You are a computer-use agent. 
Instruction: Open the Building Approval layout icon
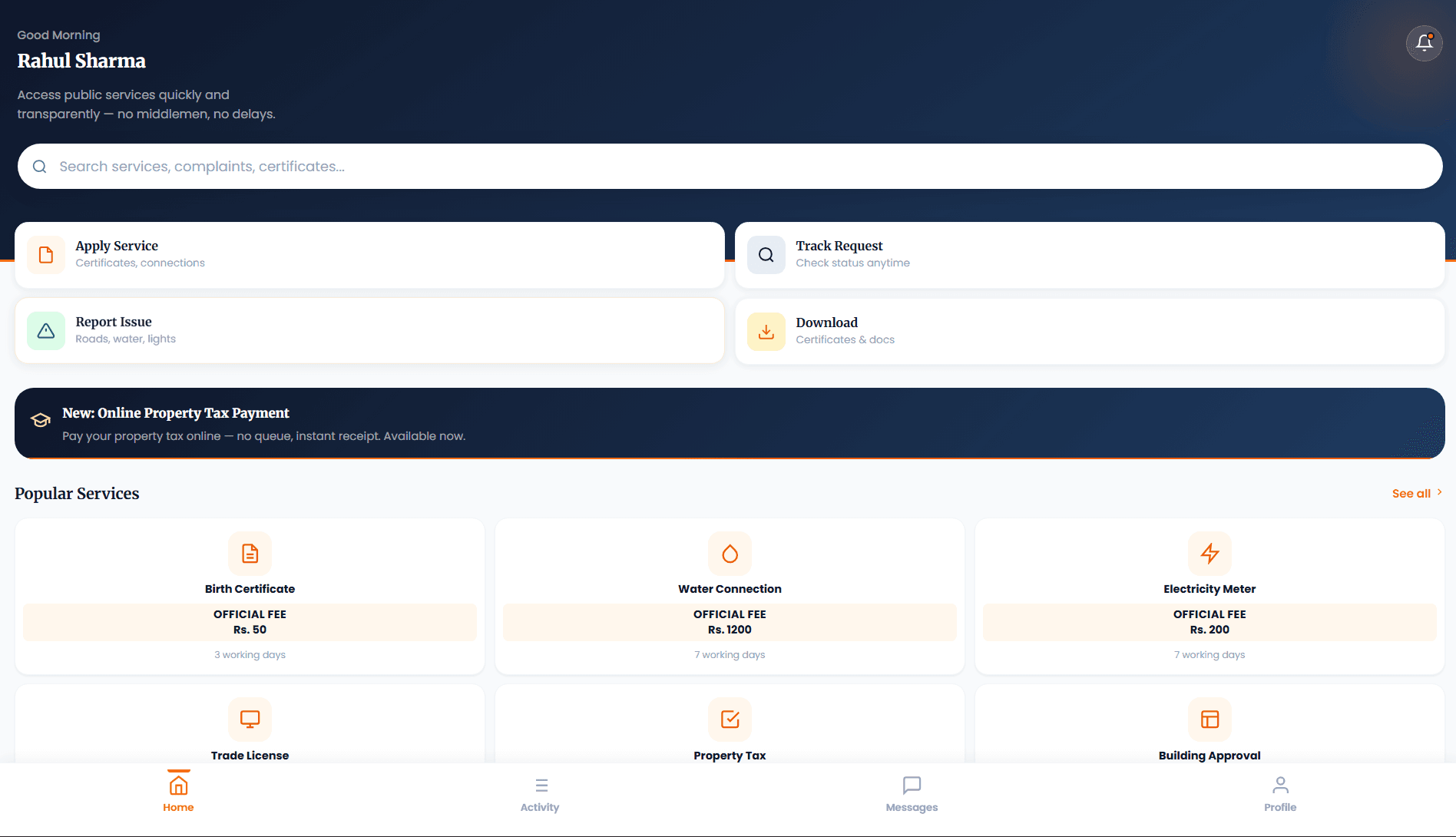point(1209,720)
